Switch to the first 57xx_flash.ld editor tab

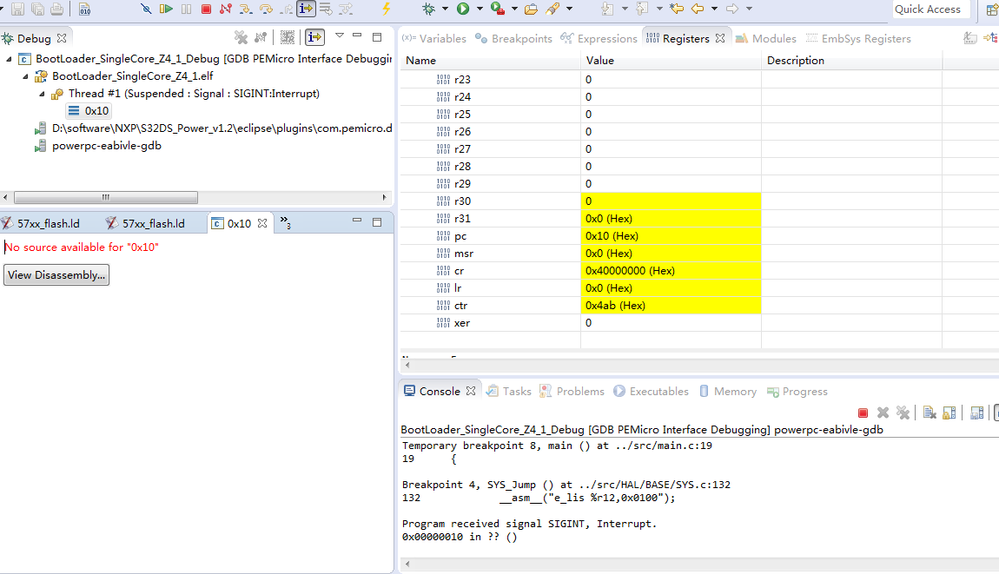(41, 224)
